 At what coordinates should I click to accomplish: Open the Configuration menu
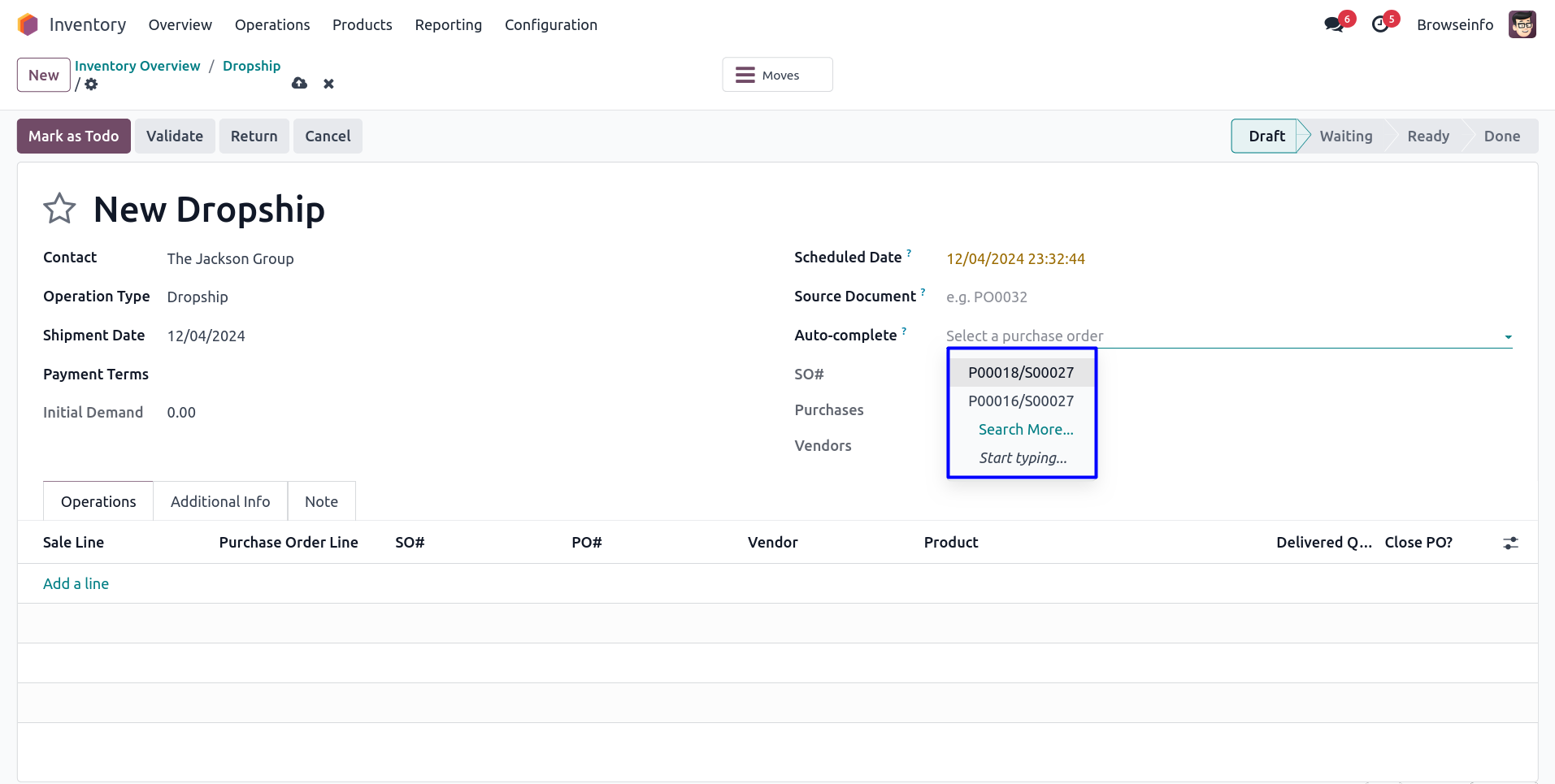550,25
